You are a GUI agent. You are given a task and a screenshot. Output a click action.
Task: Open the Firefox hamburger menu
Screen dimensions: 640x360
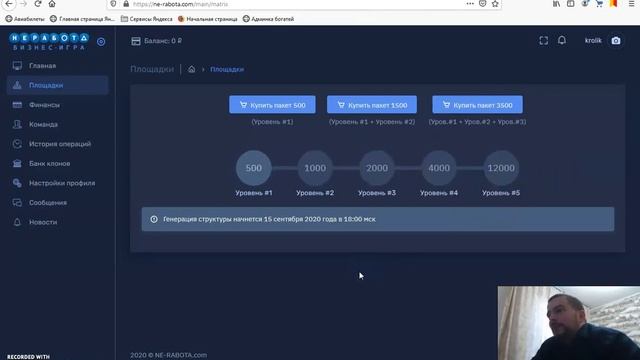click(x=631, y=4)
